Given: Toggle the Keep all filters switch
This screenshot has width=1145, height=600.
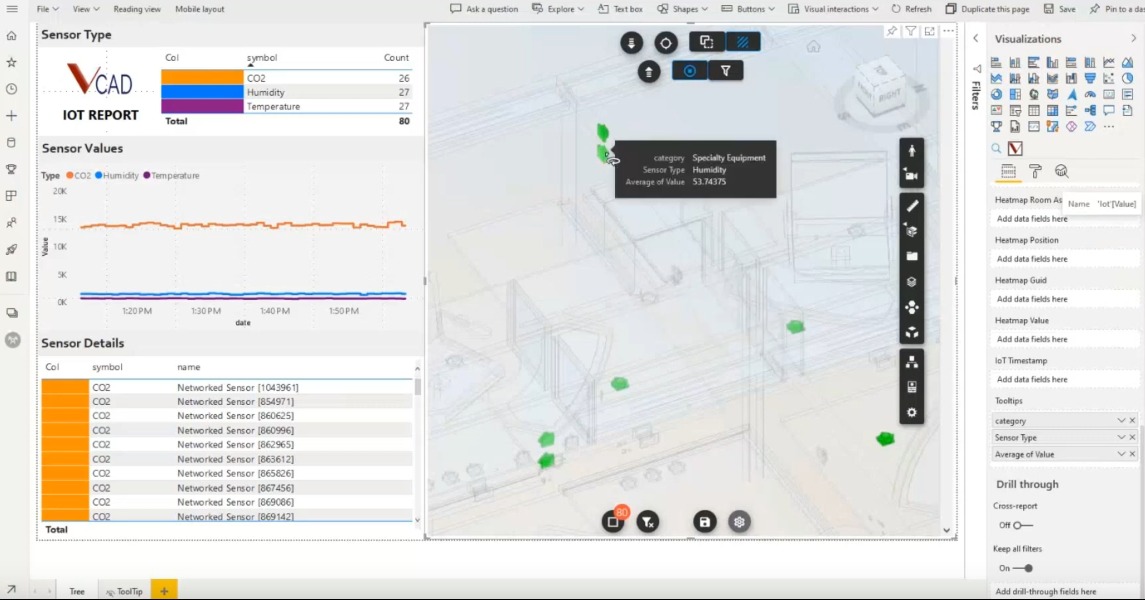Looking at the screenshot, I should click(1023, 568).
